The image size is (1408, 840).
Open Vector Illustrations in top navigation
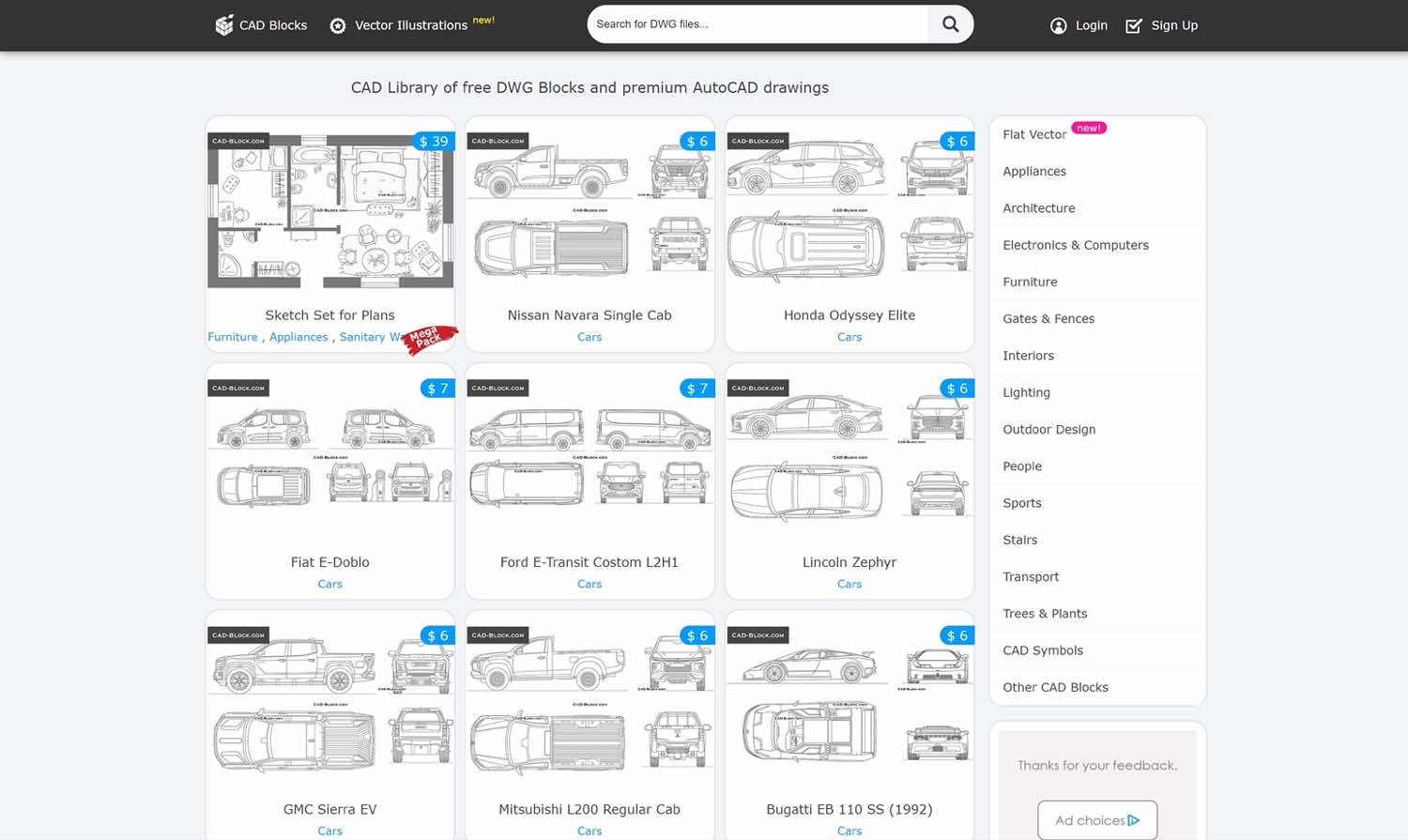(x=411, y=25)
